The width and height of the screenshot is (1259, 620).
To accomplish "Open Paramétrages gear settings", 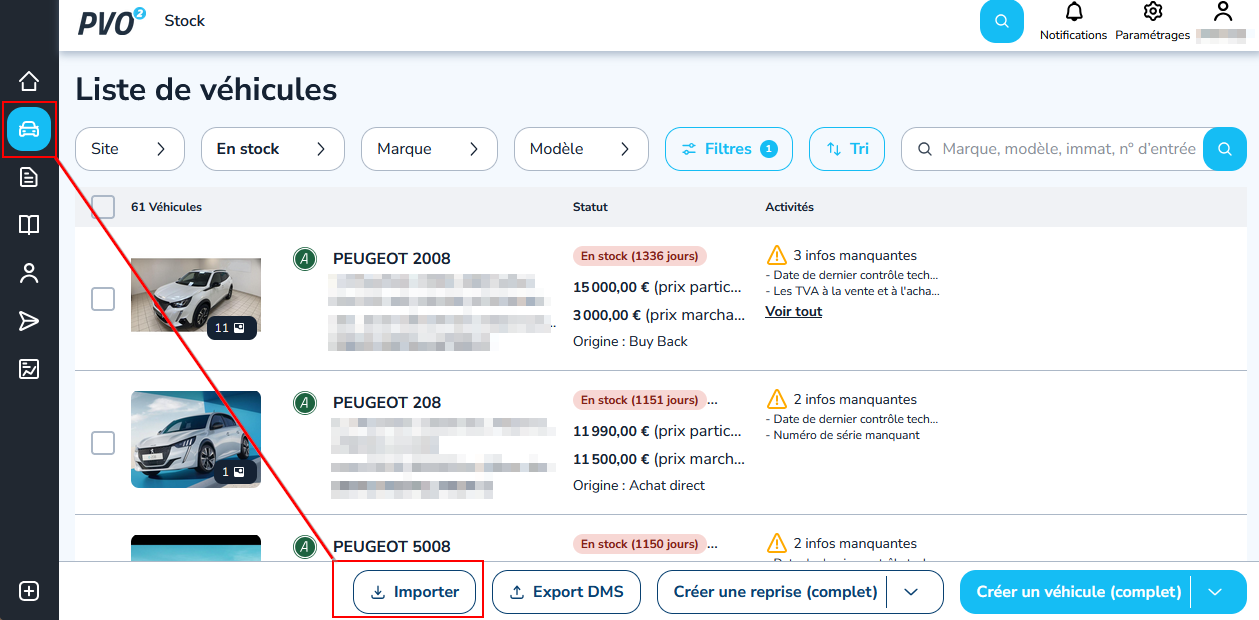I will 1153,22.
